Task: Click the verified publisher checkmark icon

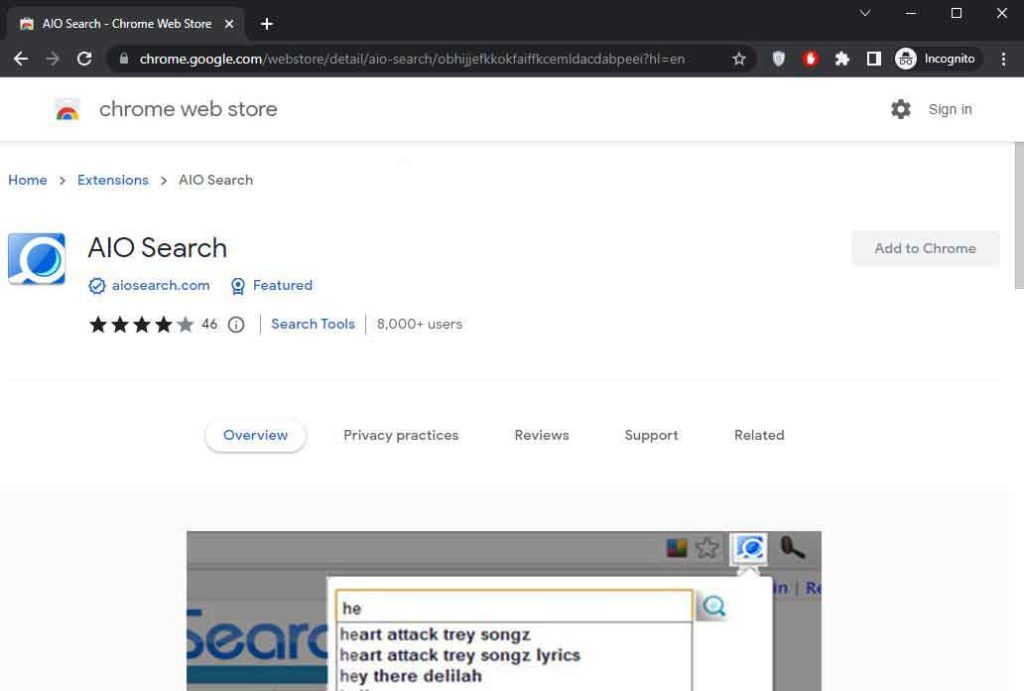Action: [96, 285]
